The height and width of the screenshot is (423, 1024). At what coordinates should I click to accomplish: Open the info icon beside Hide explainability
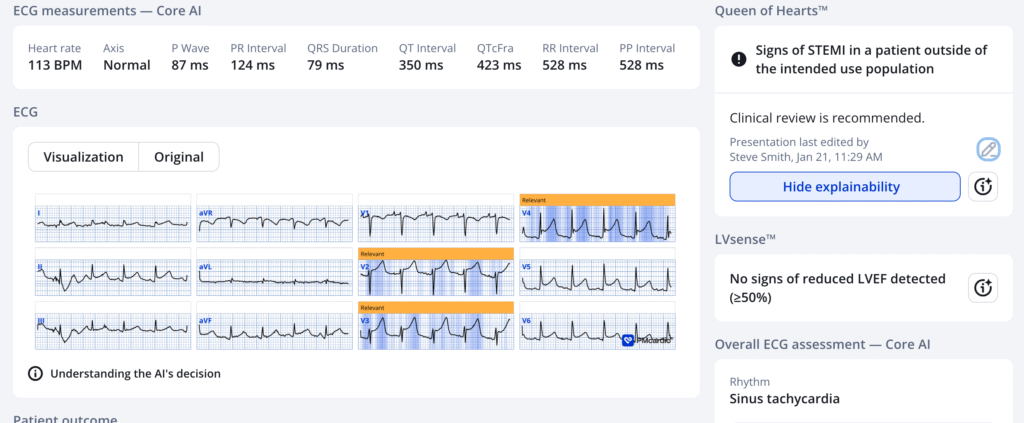(983, 186)
